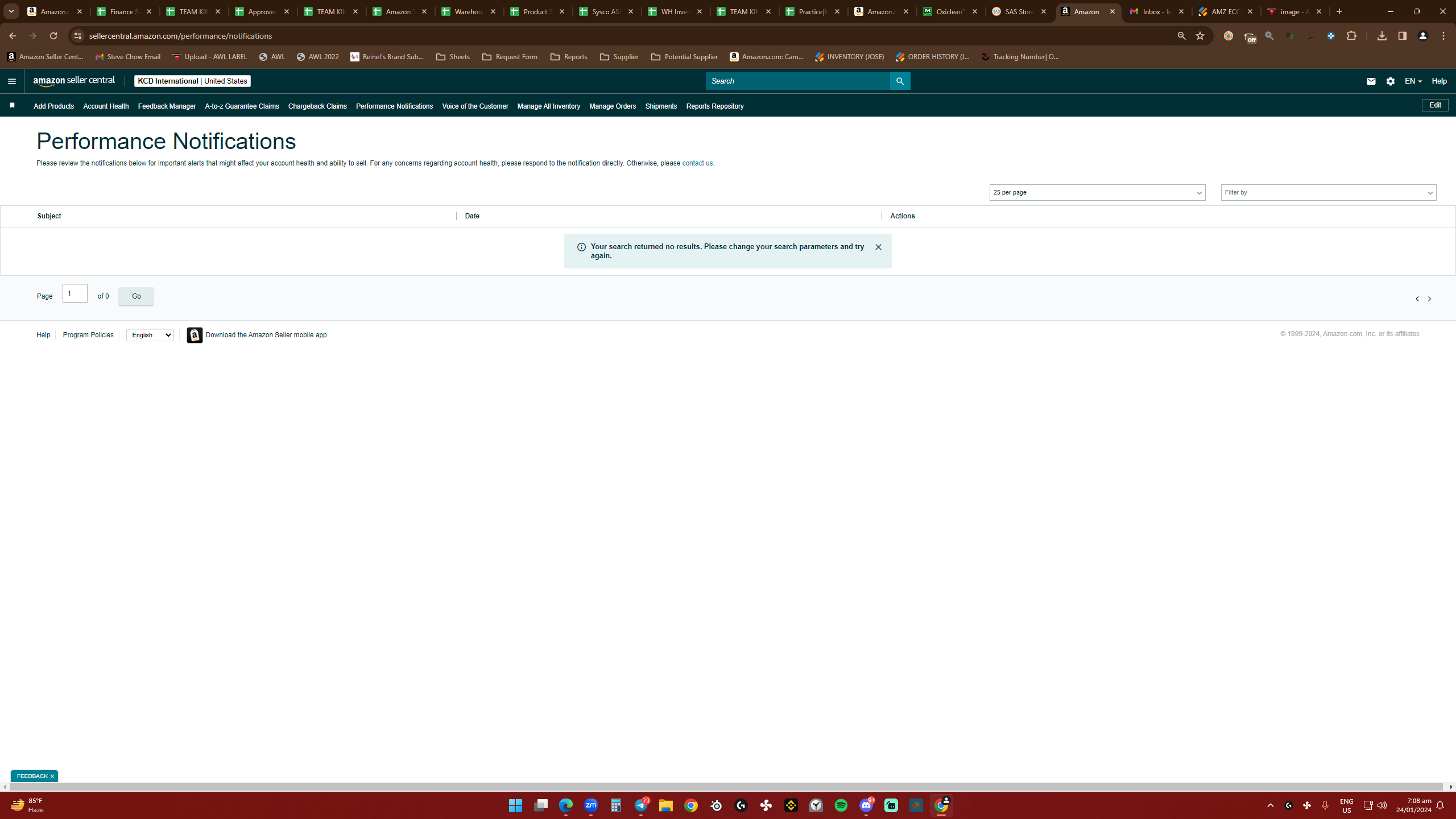Open the Chrome side panel icon
Screen dimensions: 1456x819
[x=1403, y=36]
